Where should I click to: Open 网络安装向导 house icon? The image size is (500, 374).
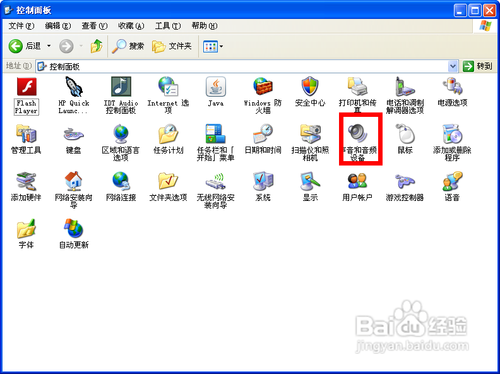(74, 181)
